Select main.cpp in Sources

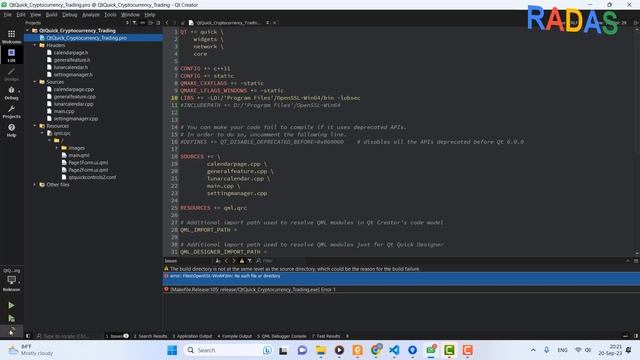64,111
